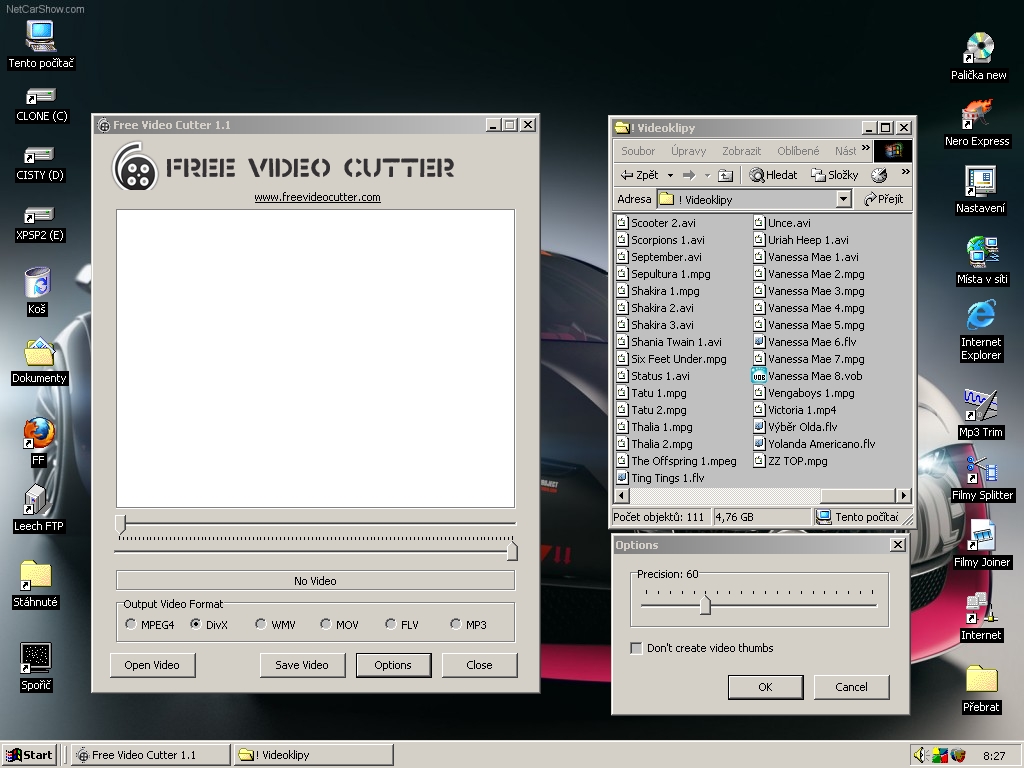1024x768 pixels.
Task: Open the Nást menu in Videoklipy
Action: (x=845, y=151)
